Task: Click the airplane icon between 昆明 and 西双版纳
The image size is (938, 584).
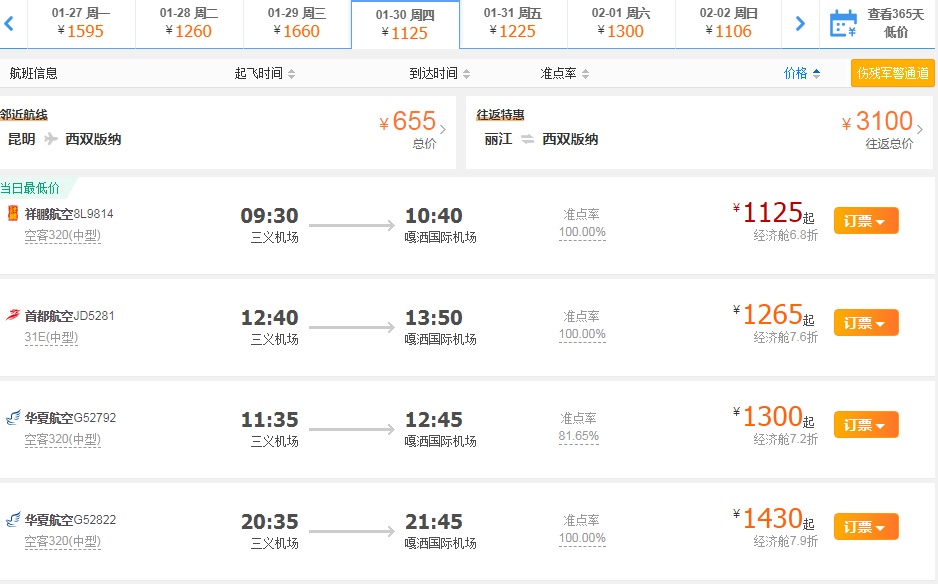Action: [x=51, y=139]
